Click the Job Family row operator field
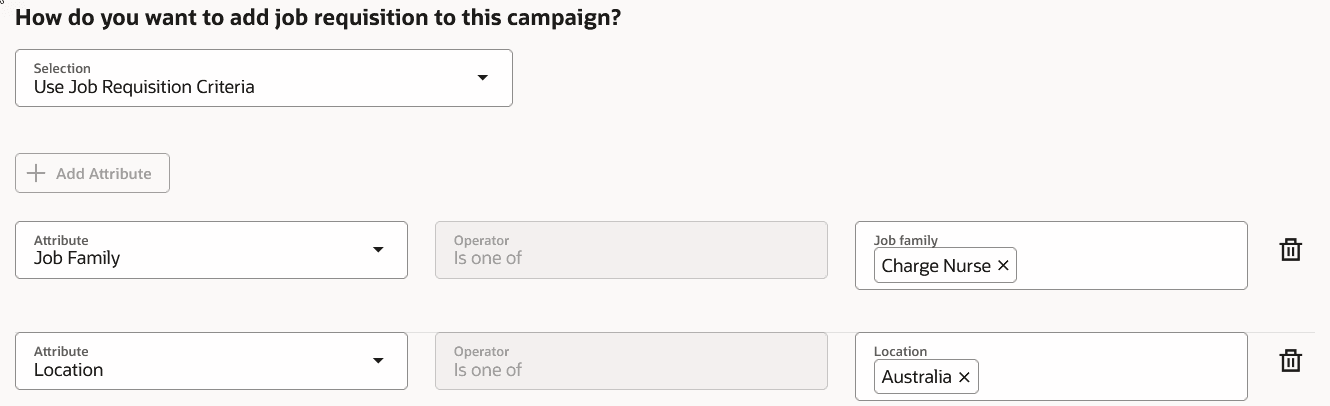The image size is (1330, 406). (631, 250)
